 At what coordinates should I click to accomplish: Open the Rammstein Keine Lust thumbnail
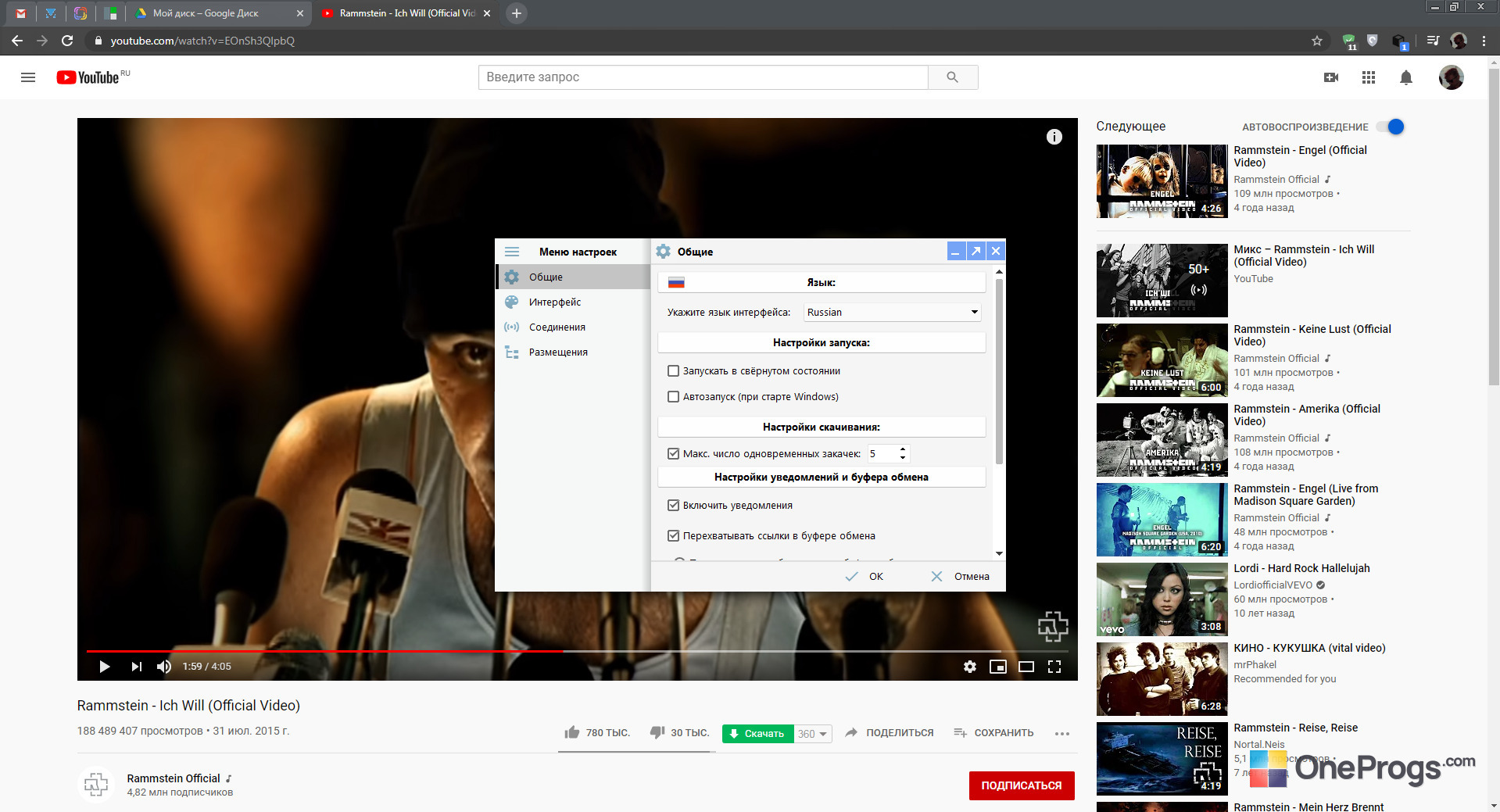pos(1162,360)
